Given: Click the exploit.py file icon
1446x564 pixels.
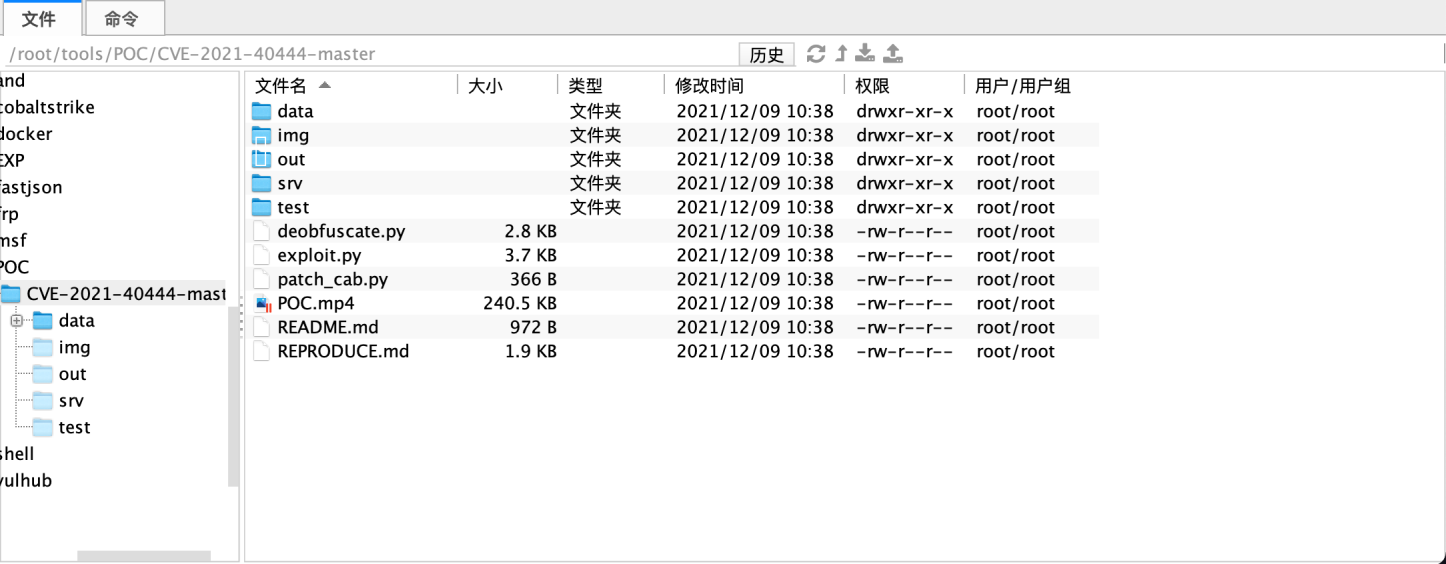Looking at the screenshot, I should point(262,255).
